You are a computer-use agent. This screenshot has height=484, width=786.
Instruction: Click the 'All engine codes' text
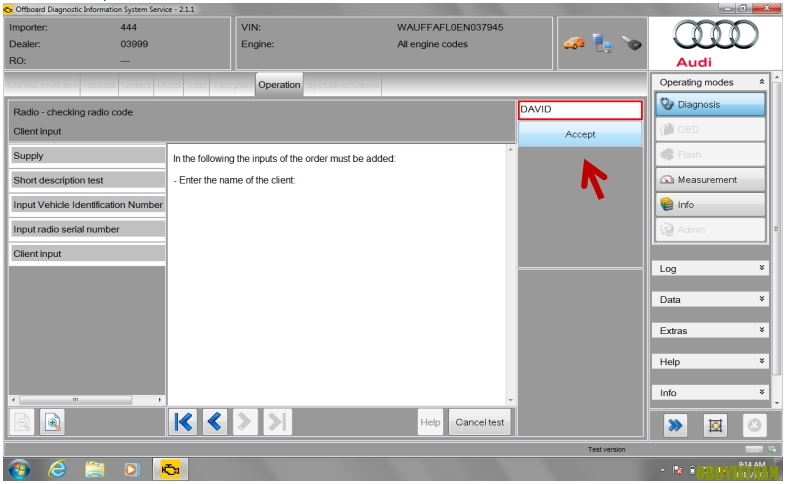(432, 44)
